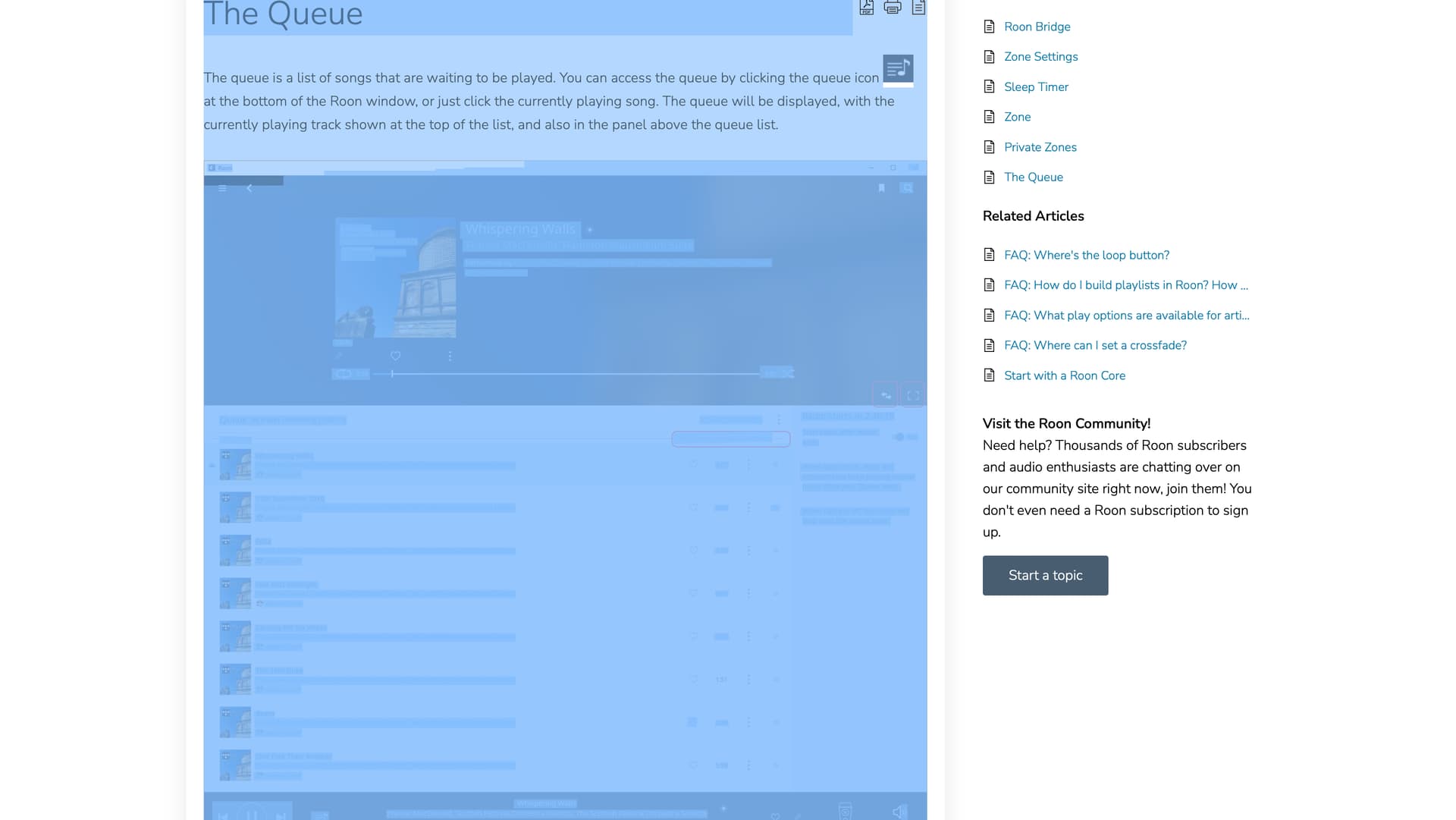Click the document icon beside Private Zones
The width and height of the screenshot is (1456, 820).
989,147
